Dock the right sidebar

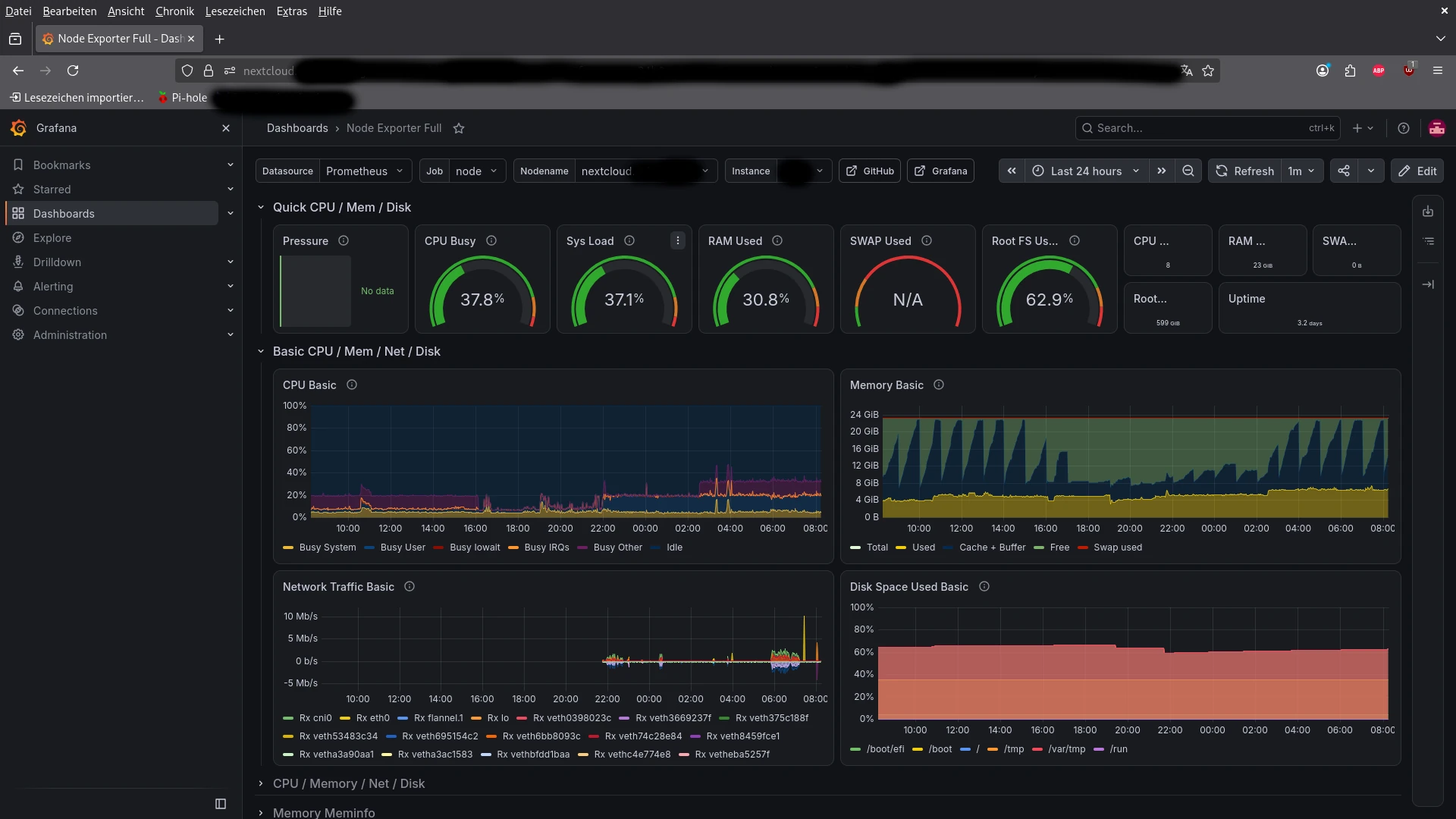1428,284
